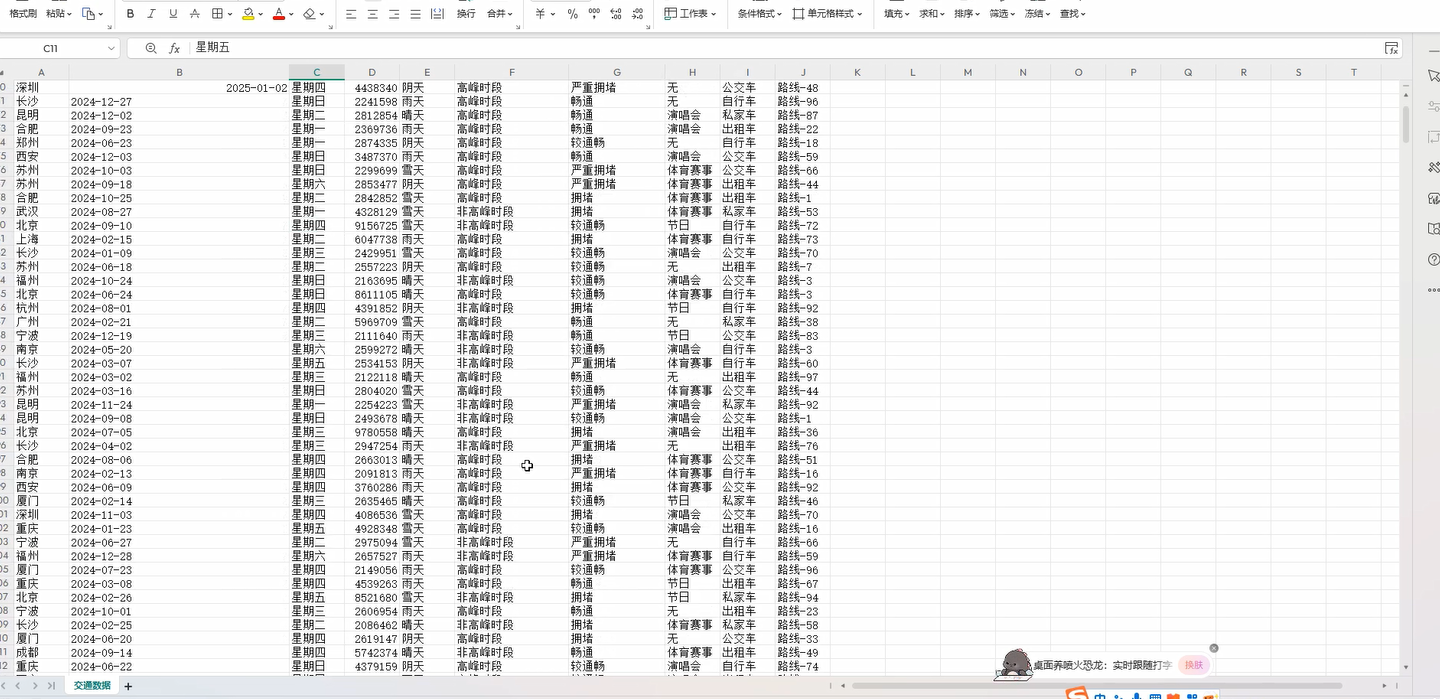Go to the last sheet arrow
This screenshot has width=1440, height=699.
[51, 686]
